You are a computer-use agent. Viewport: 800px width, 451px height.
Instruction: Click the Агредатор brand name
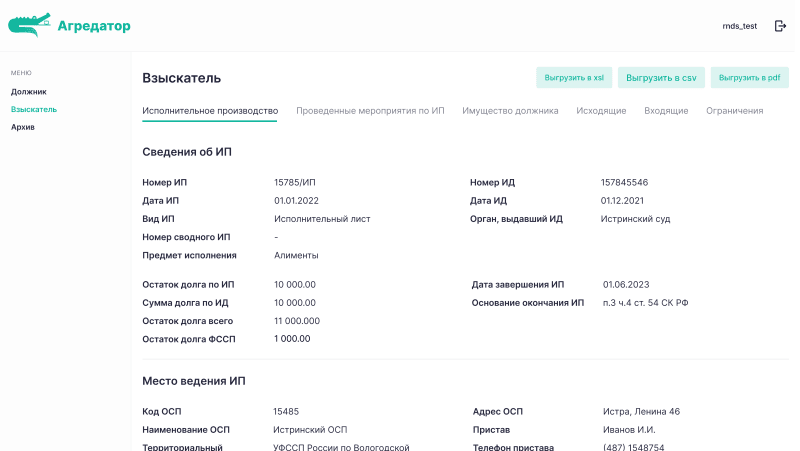point(94,26)
